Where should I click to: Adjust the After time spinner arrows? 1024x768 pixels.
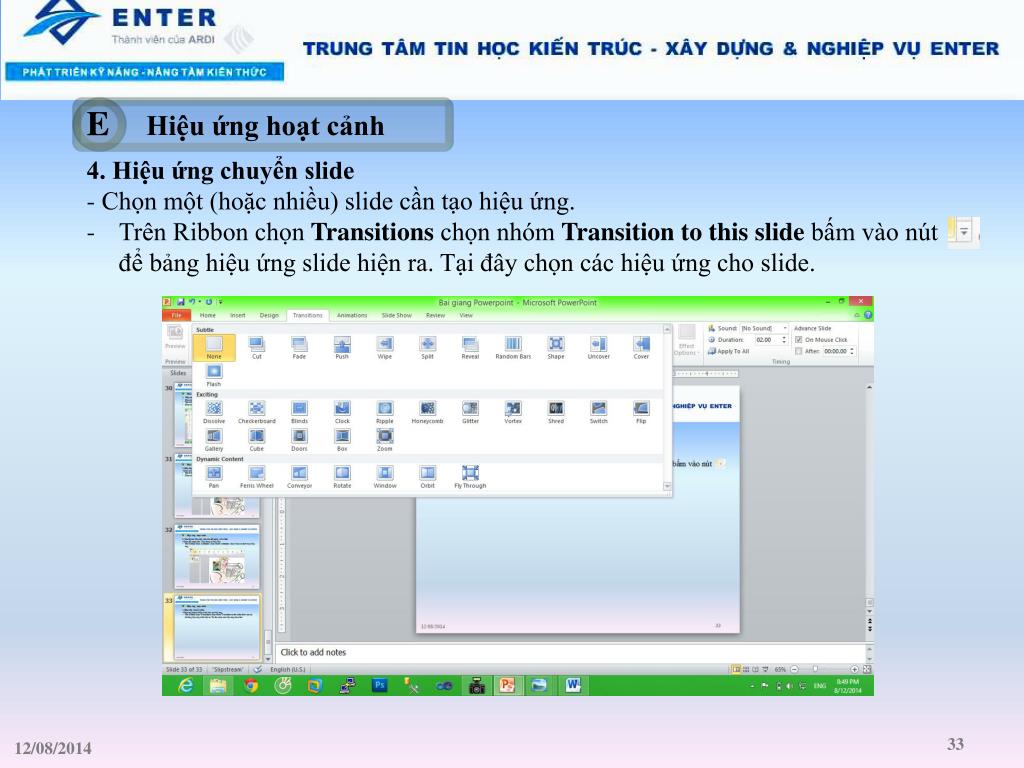point(852,351)
